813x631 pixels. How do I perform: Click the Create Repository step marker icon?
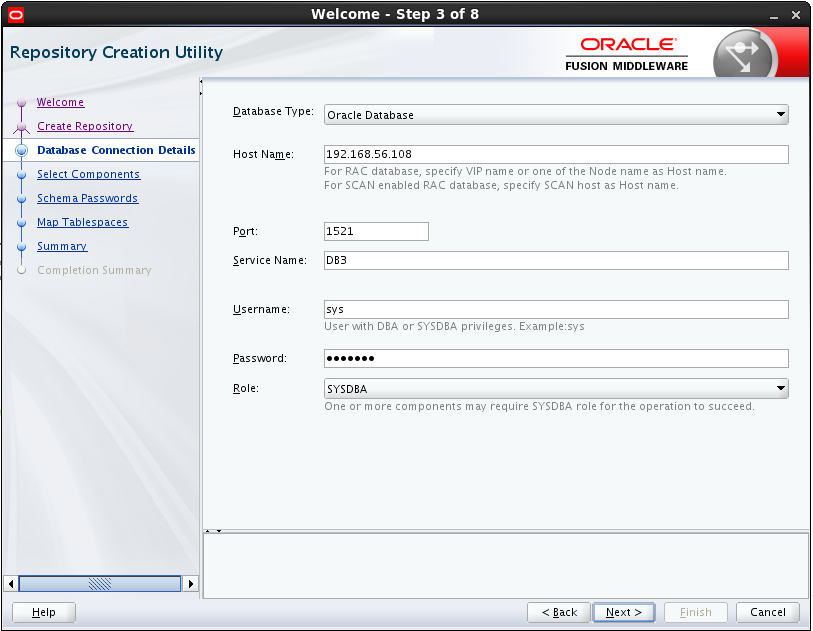tap(21, 127)
